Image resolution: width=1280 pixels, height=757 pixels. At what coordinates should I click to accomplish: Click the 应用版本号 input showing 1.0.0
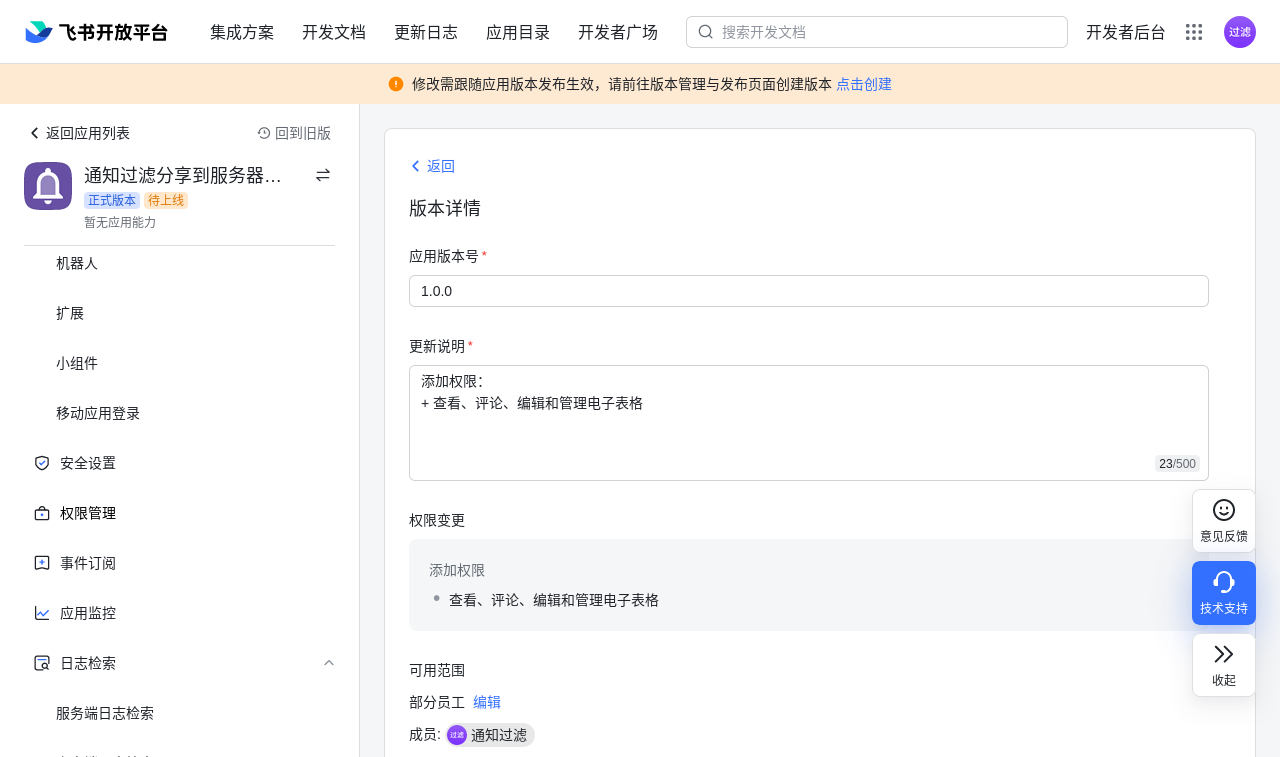click(x=809, y=291)
